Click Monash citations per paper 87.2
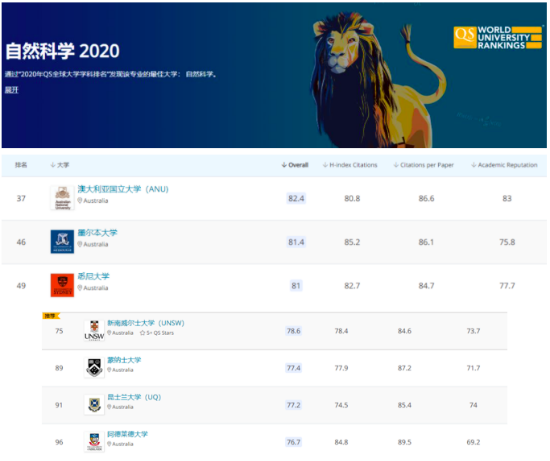The width and height of the screenshot is (550, 461). [x=404, y=368]
